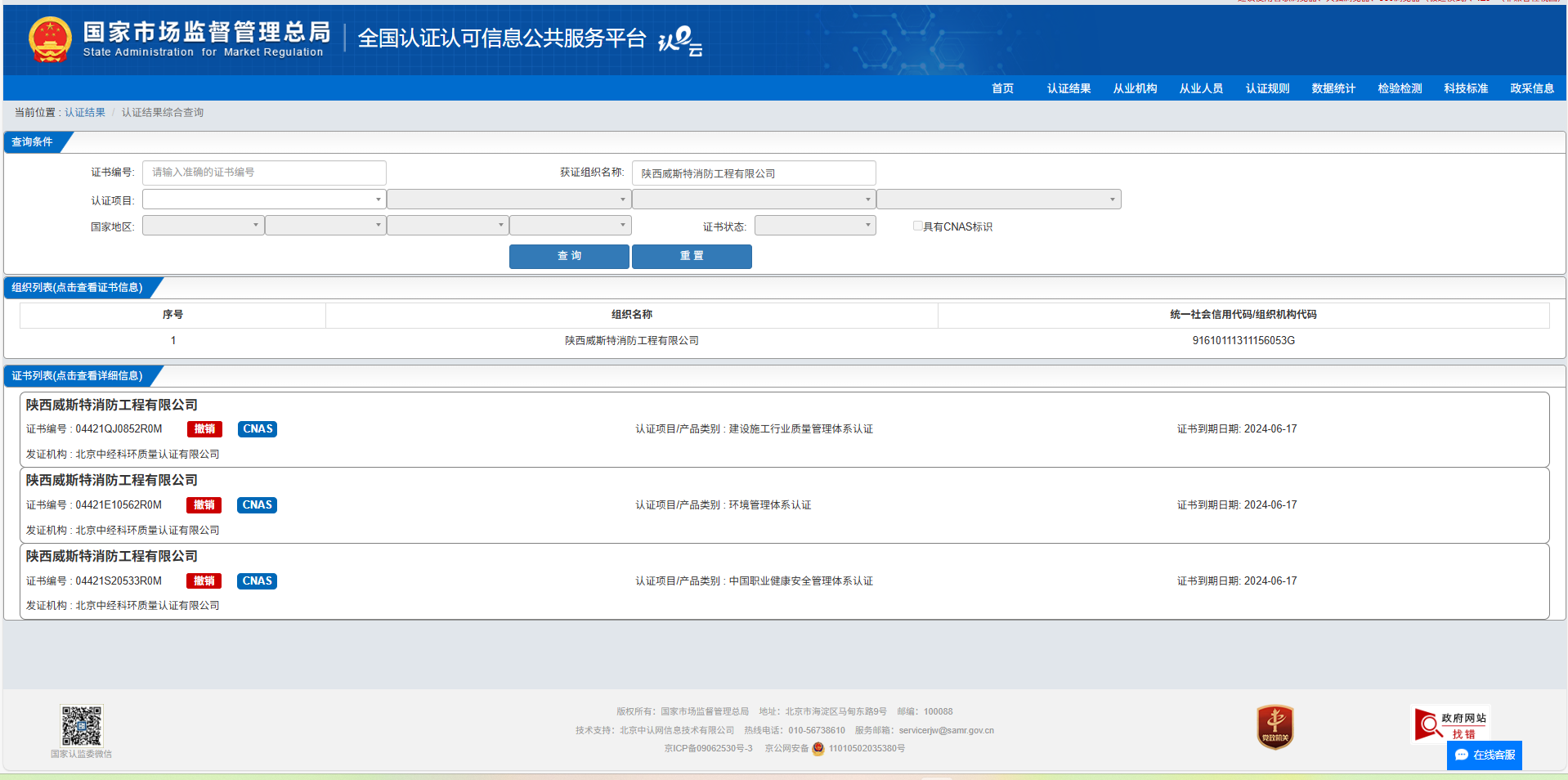Viewport: 1568px width, 780px height.
Task: Expand the first 国家地区 dropdown
Action: pyautogui.click(x=203, y=226)
